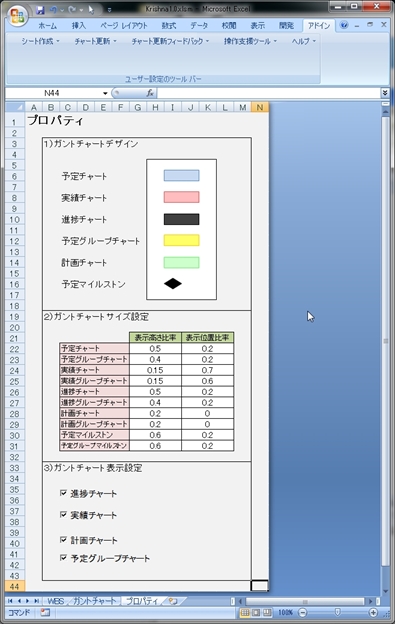Open the 操作支援ツール menu
Viewport: 395px width, 624px height.
250,41
